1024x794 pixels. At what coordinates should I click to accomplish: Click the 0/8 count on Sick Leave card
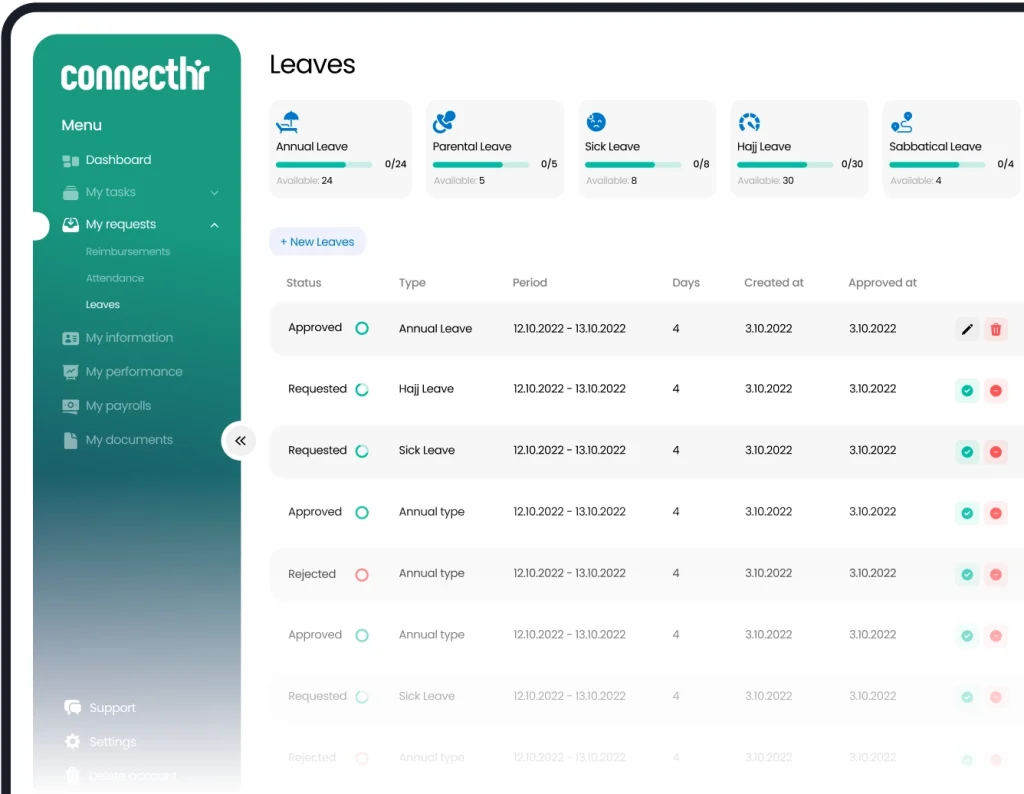pyautogui.click(x=701, y=164)
